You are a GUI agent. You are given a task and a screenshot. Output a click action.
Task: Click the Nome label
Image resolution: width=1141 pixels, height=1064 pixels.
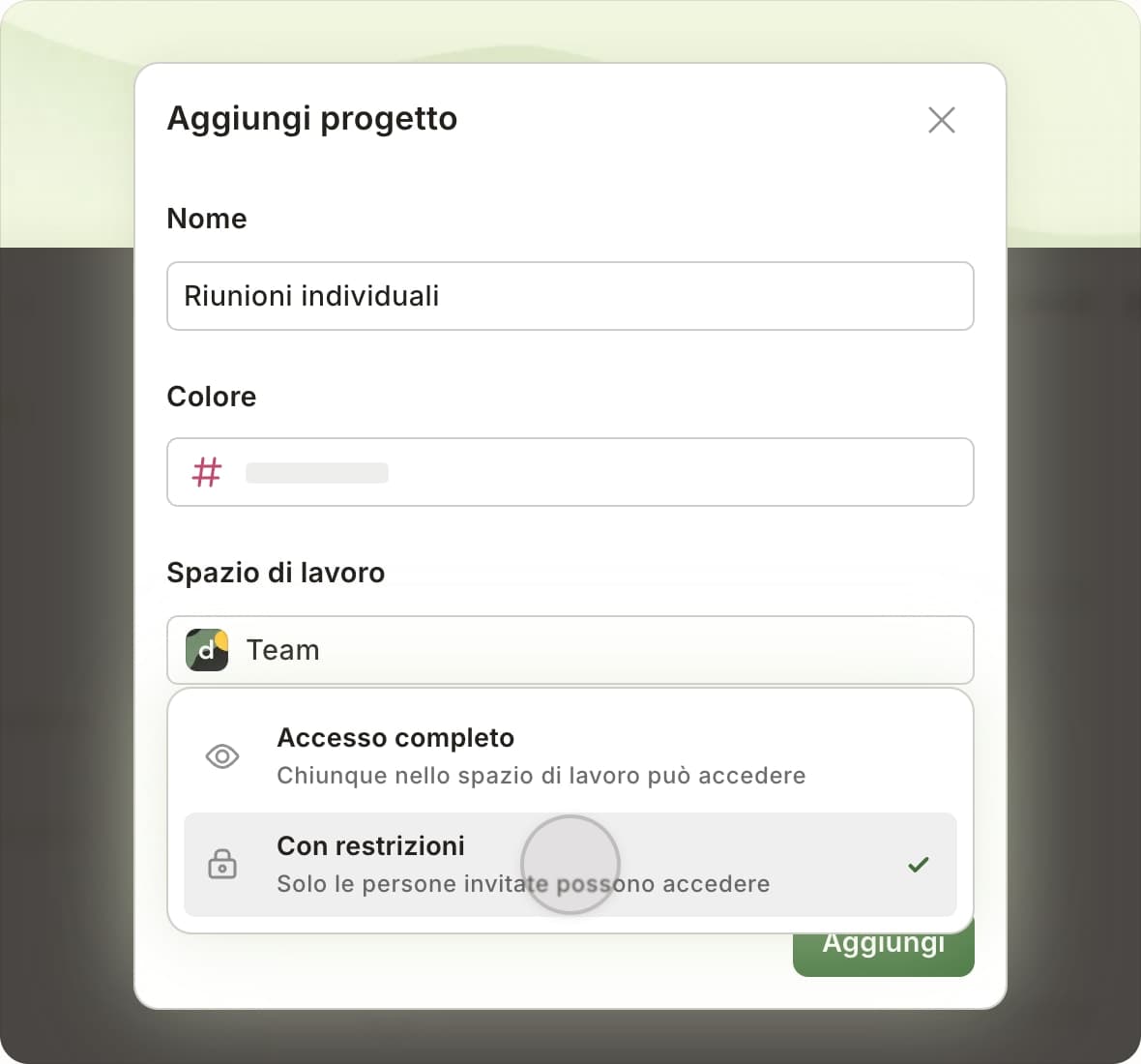coord(207,219)
